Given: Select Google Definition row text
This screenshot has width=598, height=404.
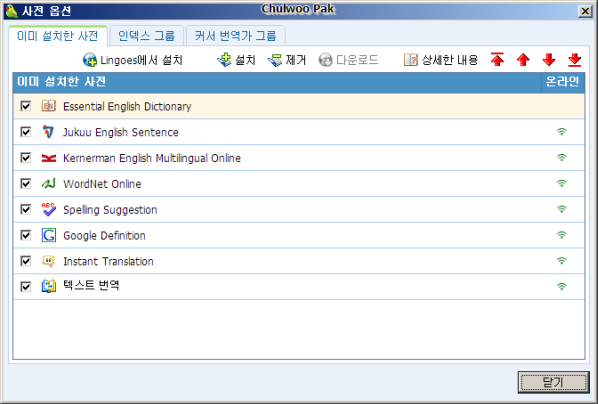Looking at the screenshot, I should click(104, 235).
